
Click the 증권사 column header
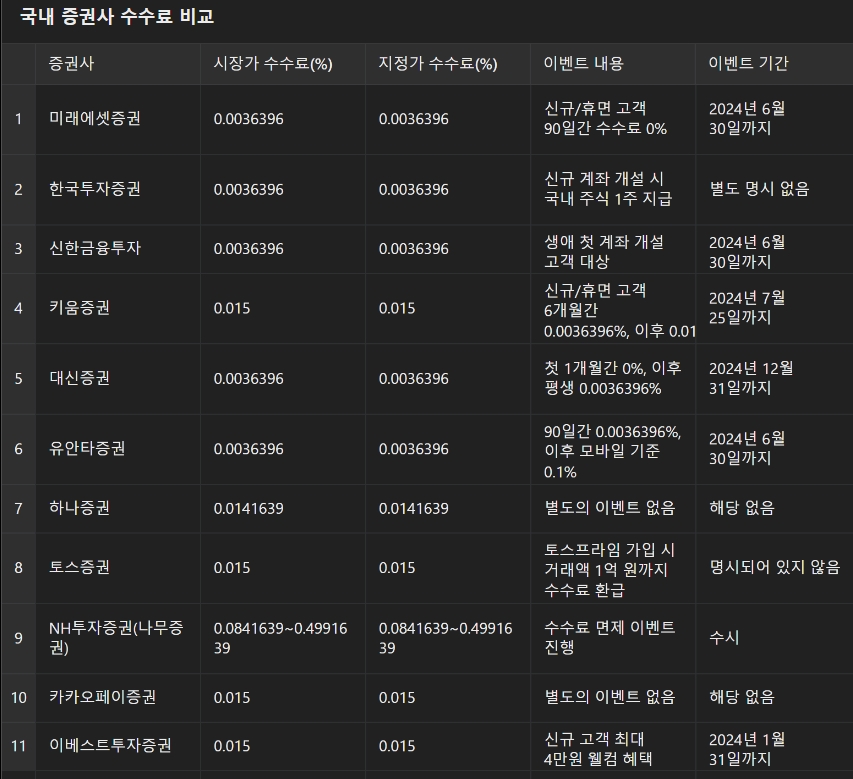(118, 64)
